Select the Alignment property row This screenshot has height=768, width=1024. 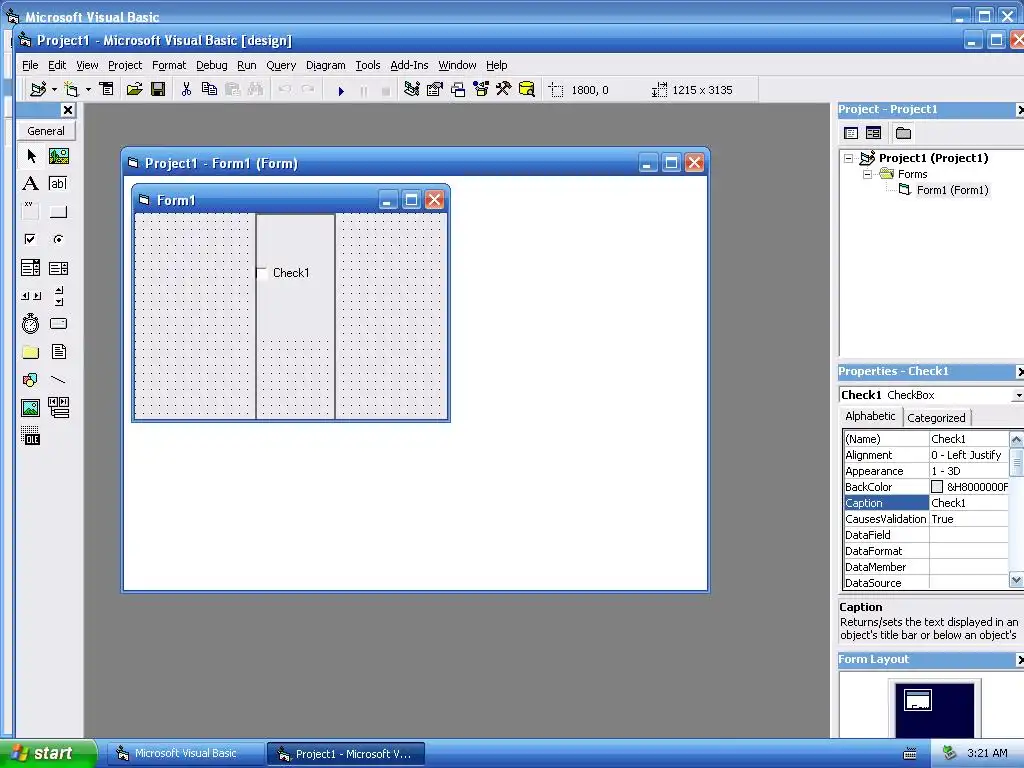point(926,455)
